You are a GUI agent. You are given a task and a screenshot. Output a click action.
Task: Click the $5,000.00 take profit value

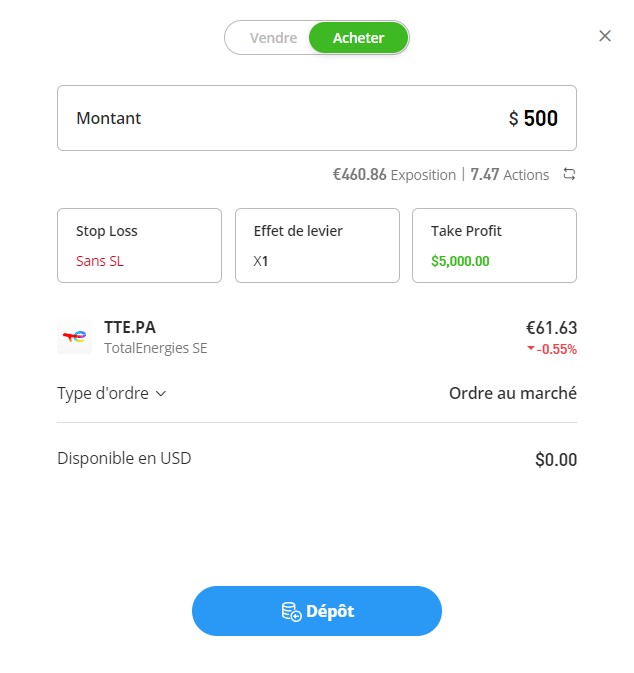click(460, 261)
